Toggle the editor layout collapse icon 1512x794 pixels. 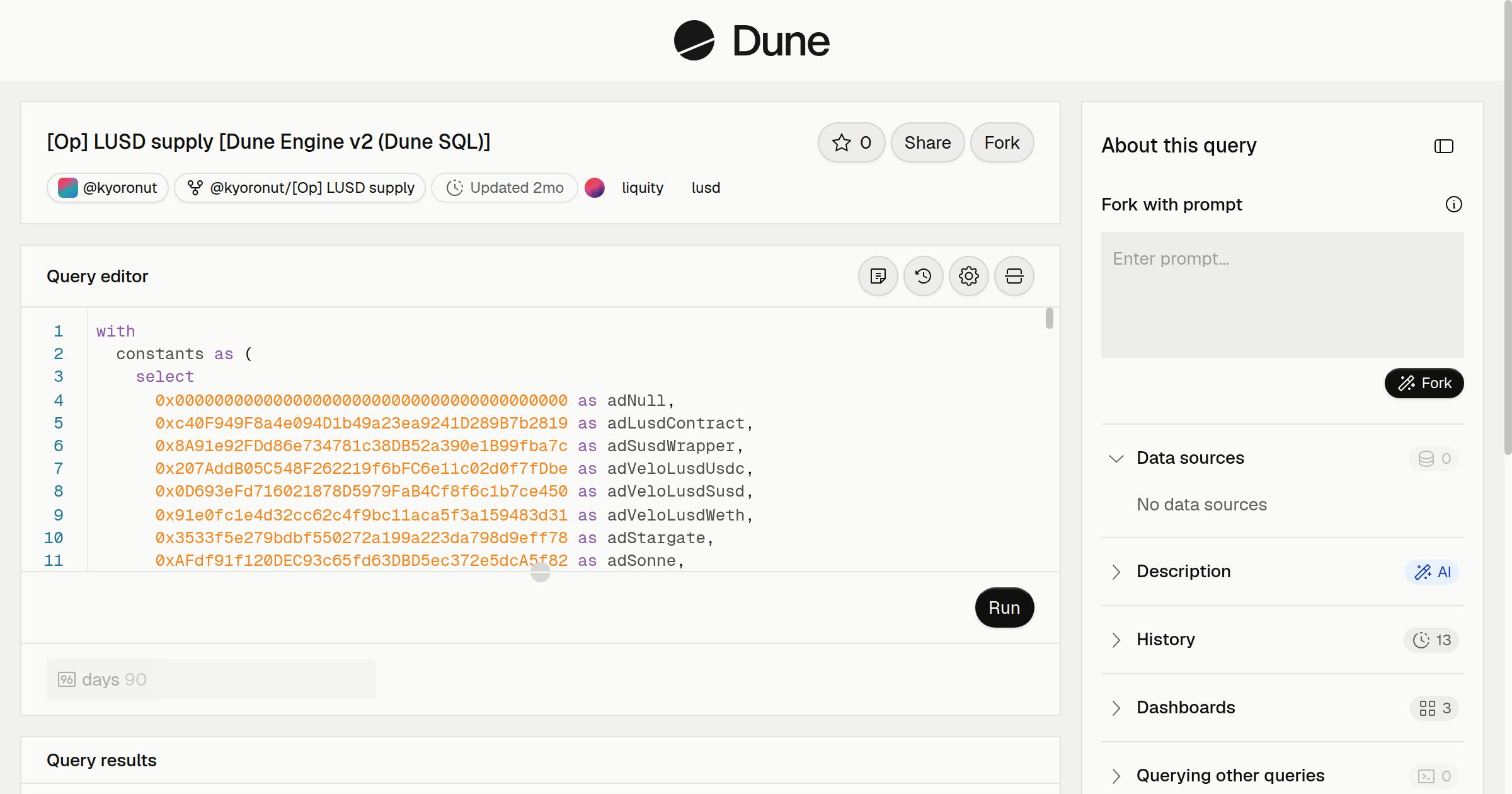pos(1014,276)
